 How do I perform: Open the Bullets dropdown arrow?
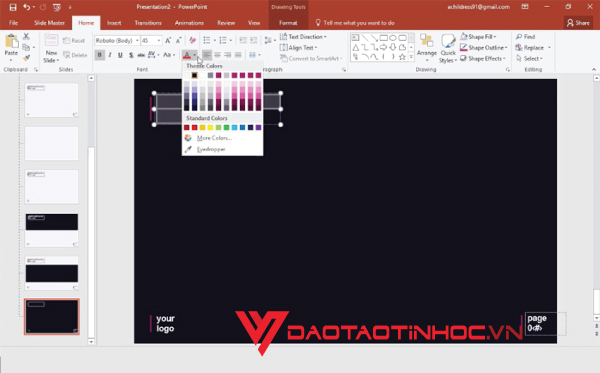pos(214,41)
